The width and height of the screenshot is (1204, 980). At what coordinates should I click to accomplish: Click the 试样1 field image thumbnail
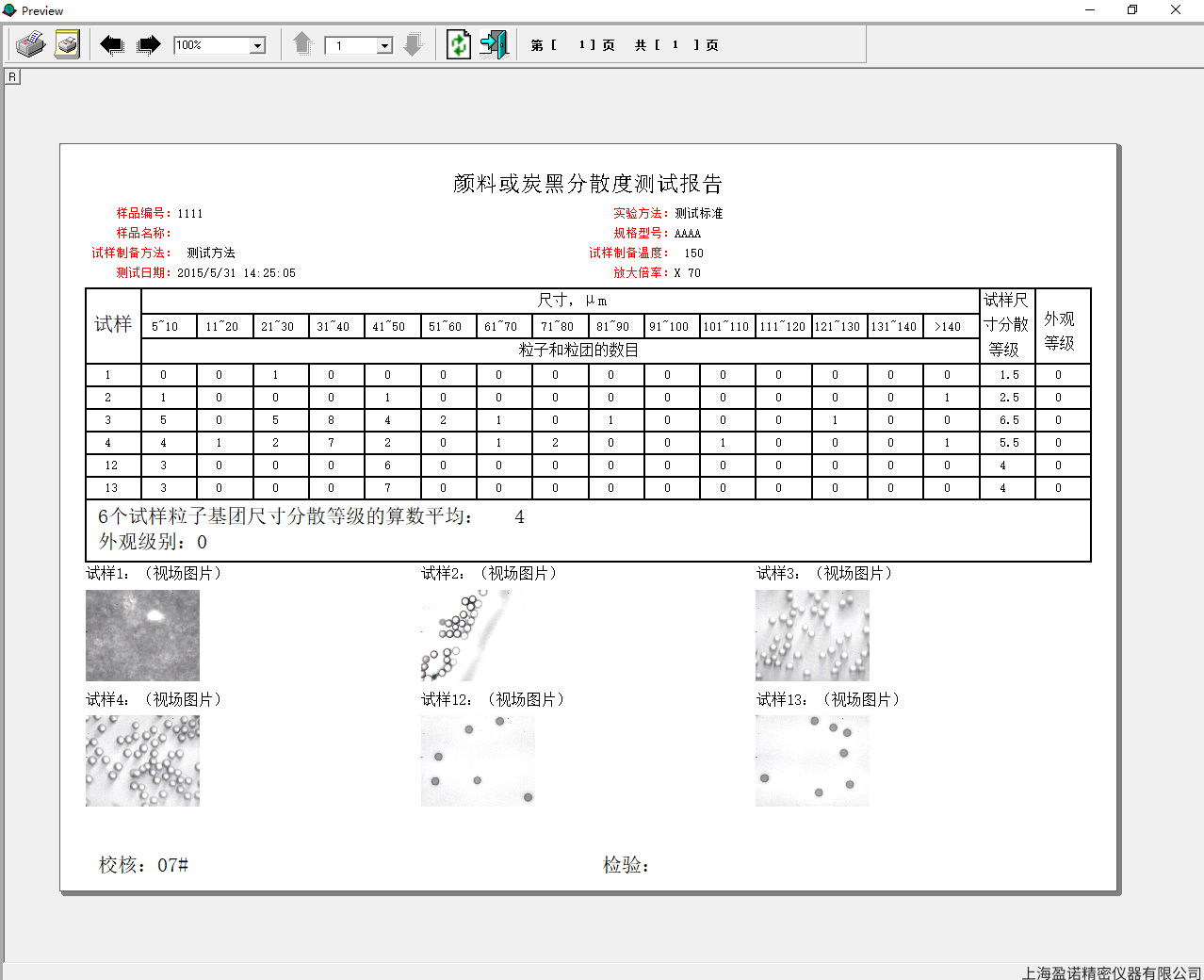coord(142,635)
